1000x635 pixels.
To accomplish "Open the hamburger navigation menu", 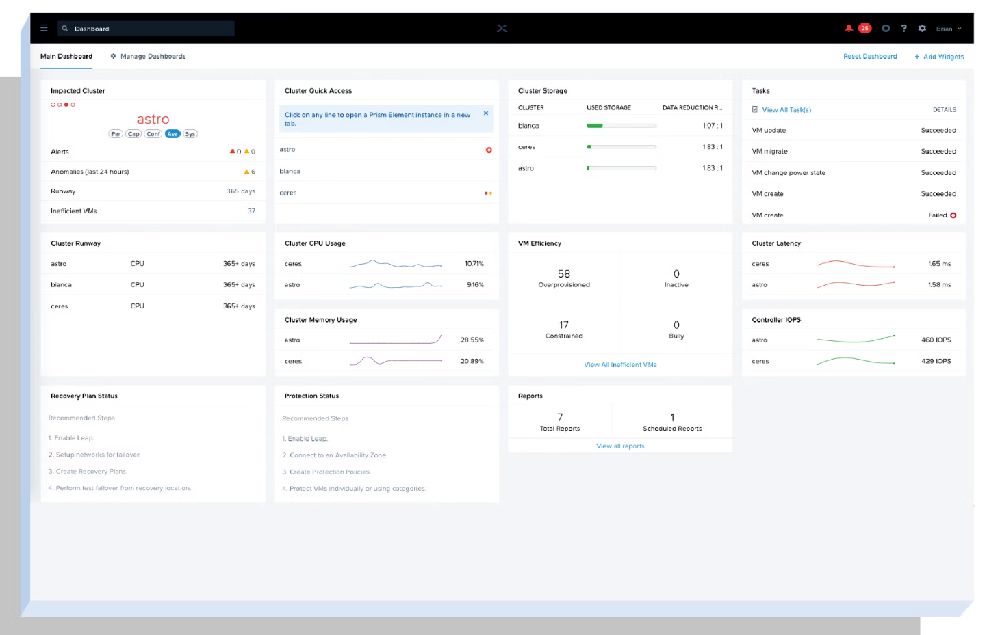I will tap(44, 28).
